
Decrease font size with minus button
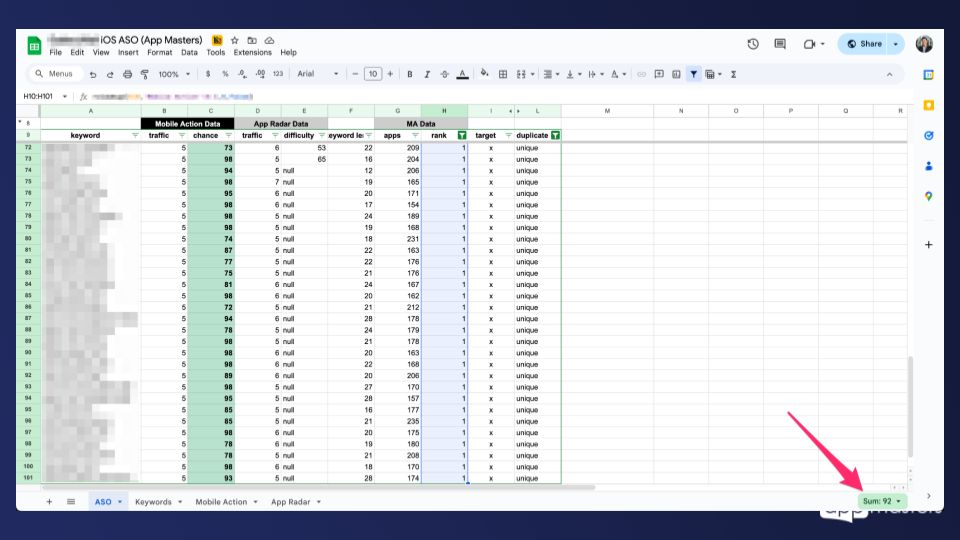point(355,74)
